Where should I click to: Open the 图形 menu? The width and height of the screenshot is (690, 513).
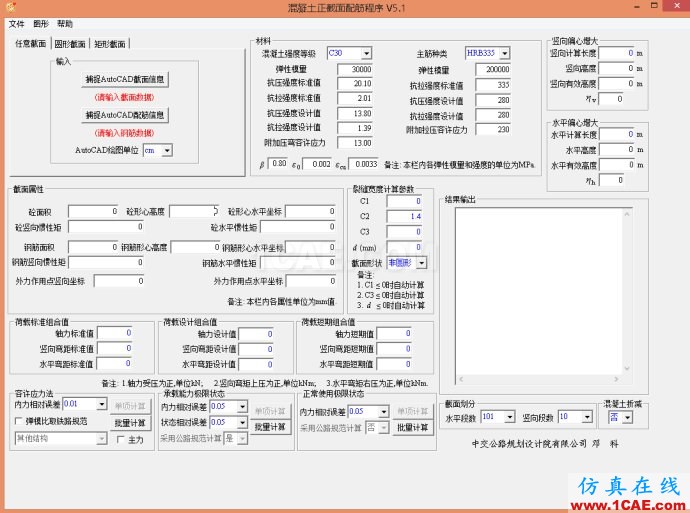click(x=41, y=24)
